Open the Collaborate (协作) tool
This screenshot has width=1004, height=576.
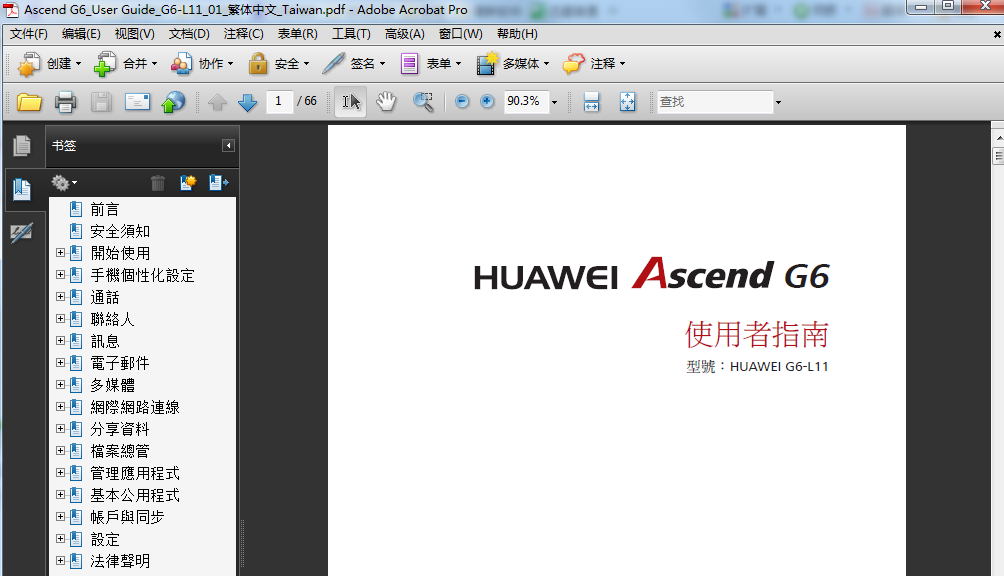pyautogui.click(x=202, y=64)
